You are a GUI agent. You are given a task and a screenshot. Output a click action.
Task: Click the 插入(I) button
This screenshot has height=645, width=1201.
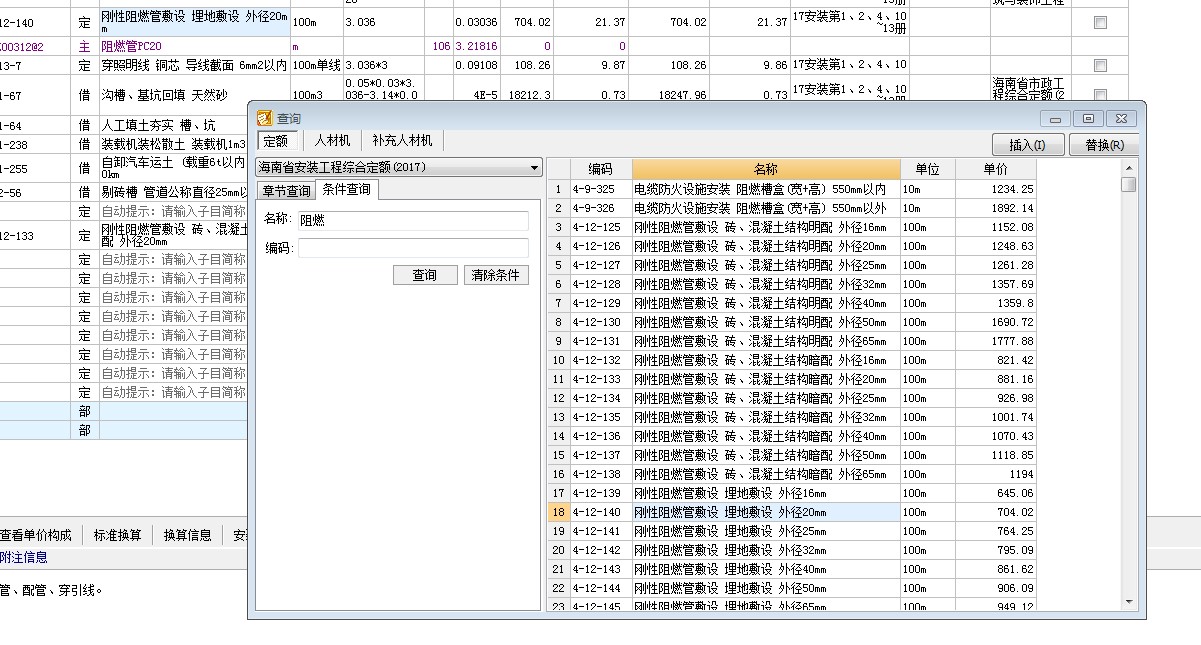1027,145
